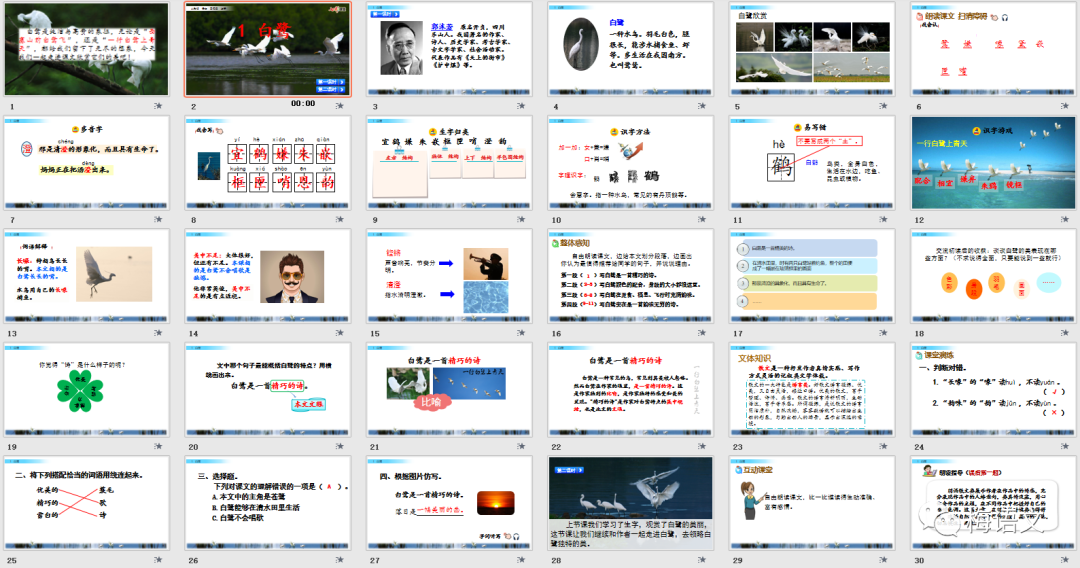Viewport: 1080px width, 568px height.
Task: Select slide 22 paragraph text slide
Action: (631, 390)
